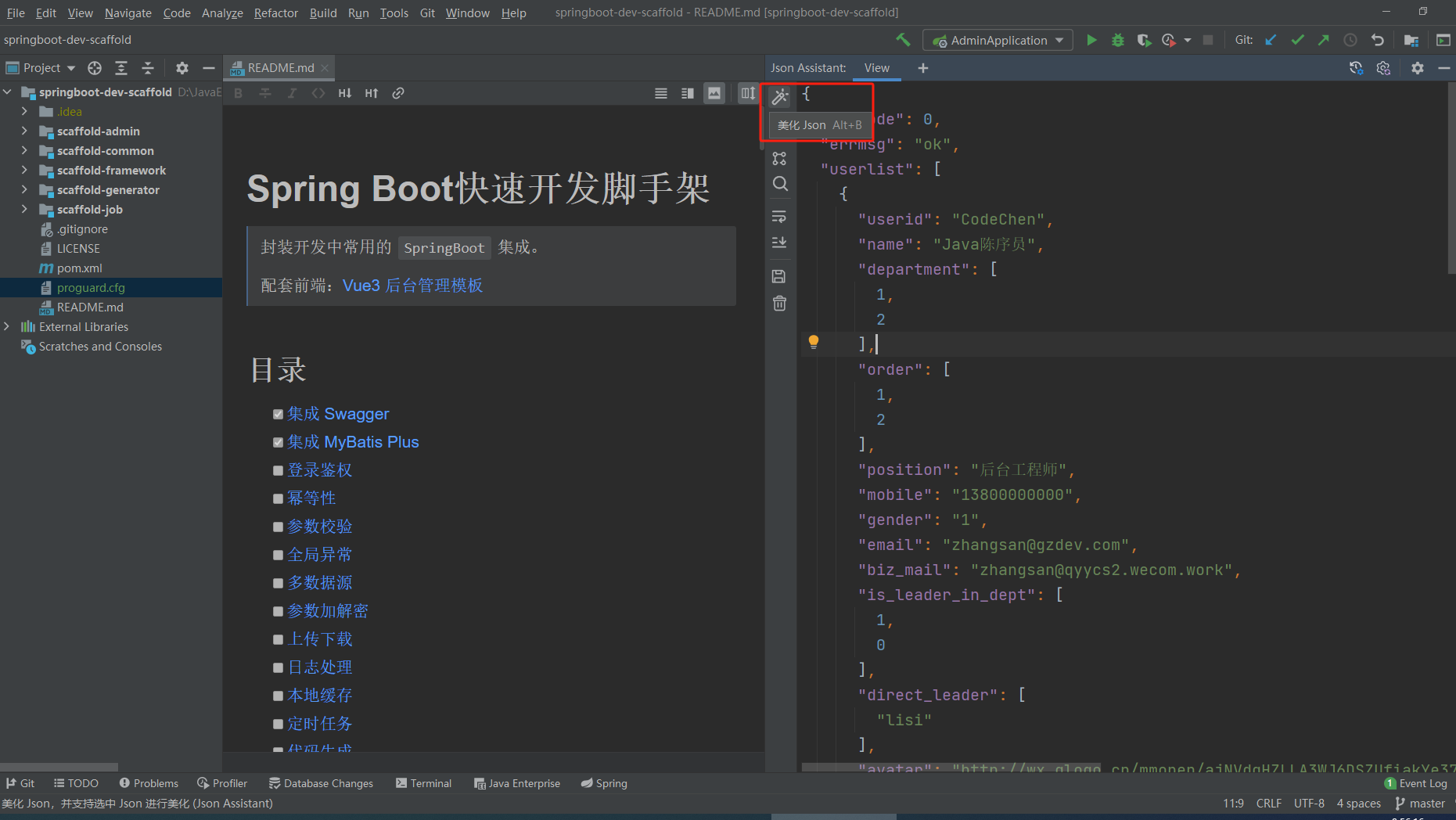Expand the scaffold-admin module
Viewport: 1456px width, 820px height.
point(24,131)
